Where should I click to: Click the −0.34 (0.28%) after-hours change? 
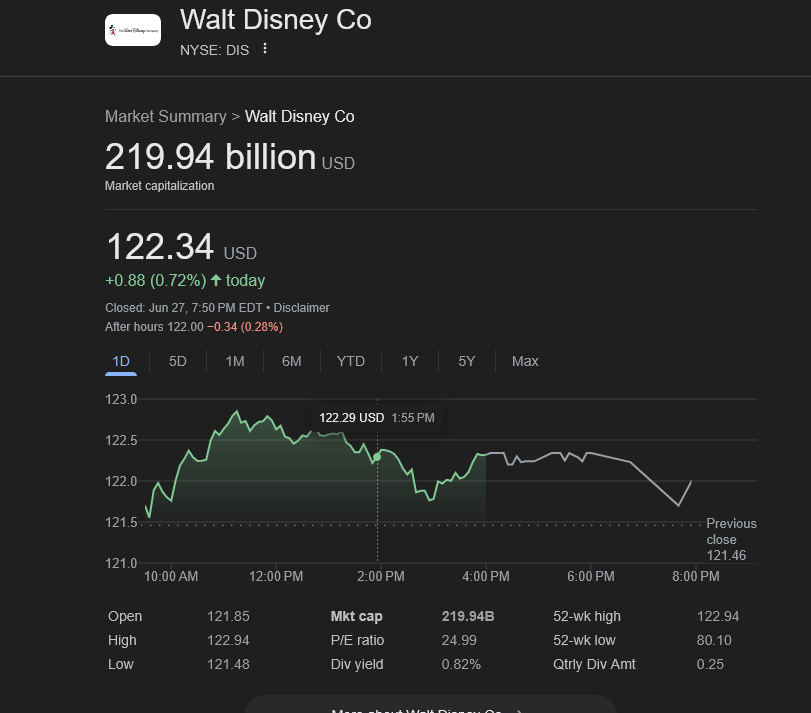click(245, 327)
